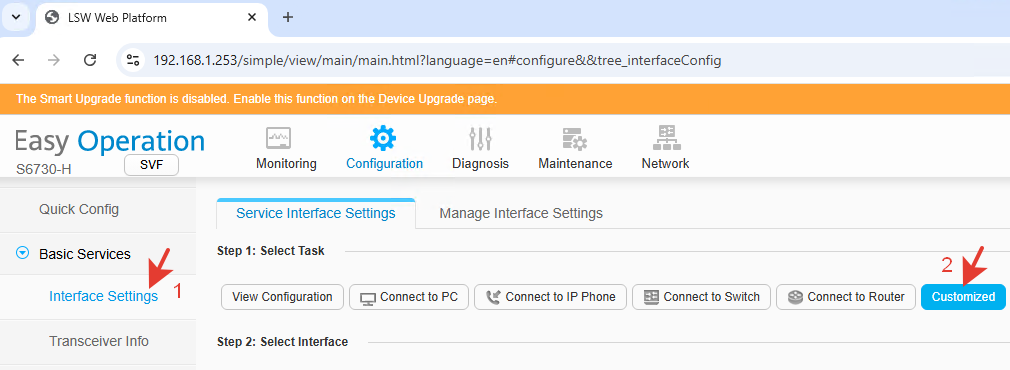Viewport: 1010px width, 370px height.
Task: Choose the Connect to Router task
Action: coord(846,297)
